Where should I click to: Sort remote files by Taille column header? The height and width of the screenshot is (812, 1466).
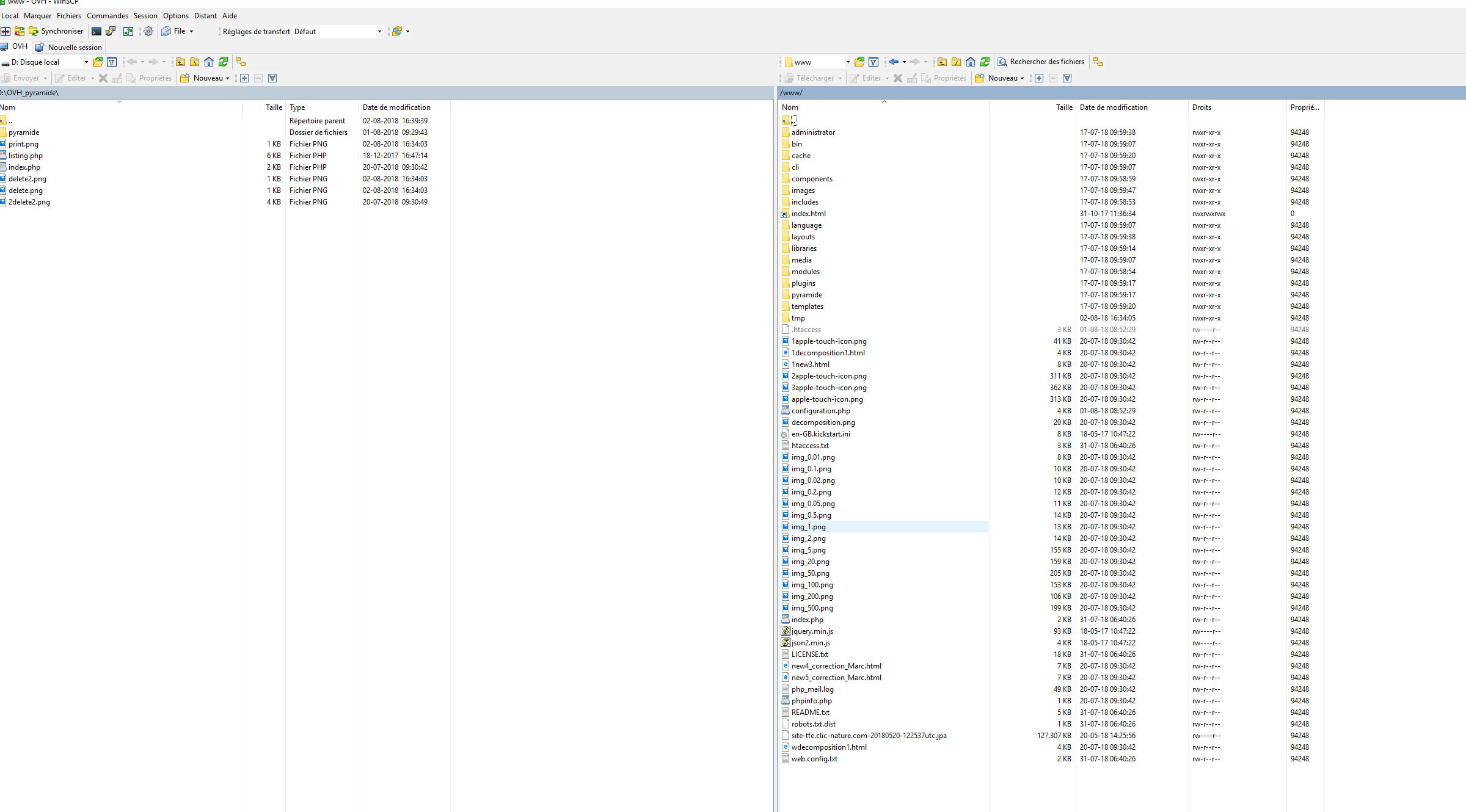pyautogui.click(x=1063, y=107)
